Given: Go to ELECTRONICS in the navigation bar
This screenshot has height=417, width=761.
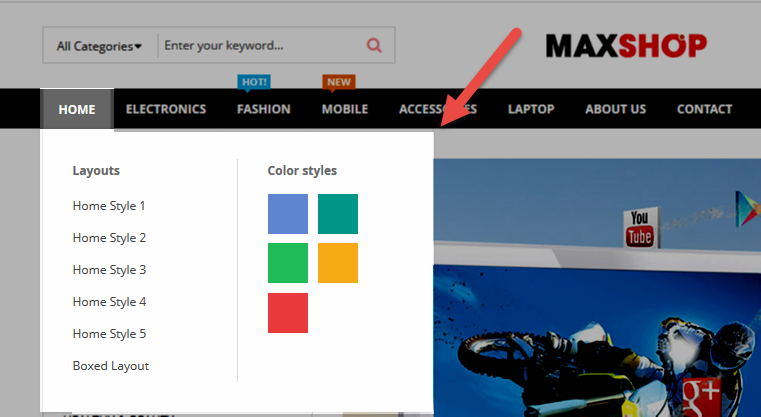Looking at the screenshot, I should [x=166, y=109].
